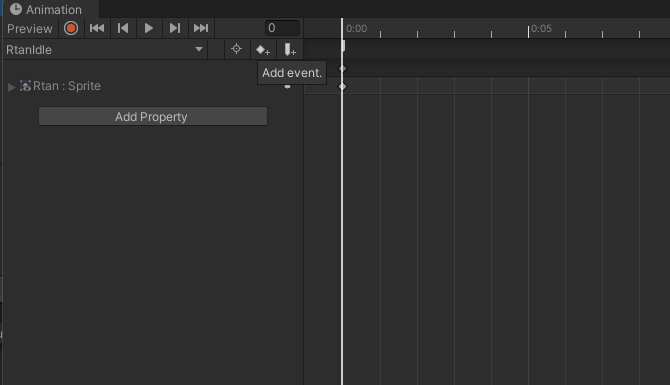670x385 pixels.
Task: Click the Add keyframe icon
Action: [x=263, y=50]
